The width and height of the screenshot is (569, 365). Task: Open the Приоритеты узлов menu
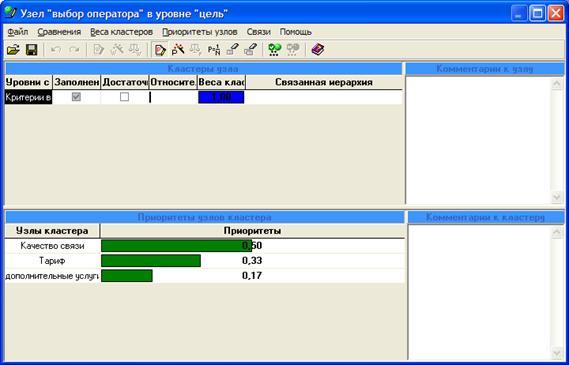[x=200, y=32]
